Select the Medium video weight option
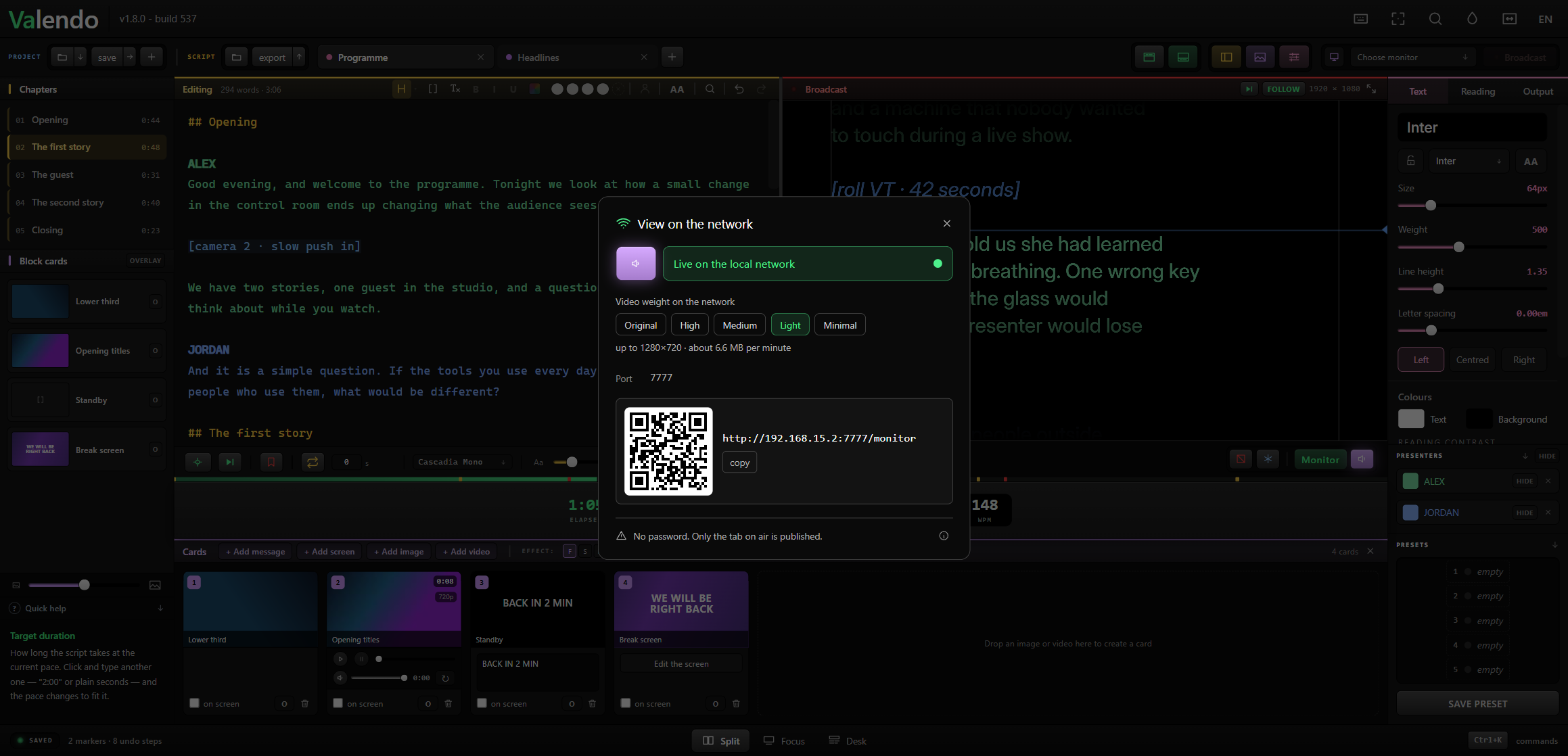Viewport: 1568px width, 756px height. click(739, 325)
